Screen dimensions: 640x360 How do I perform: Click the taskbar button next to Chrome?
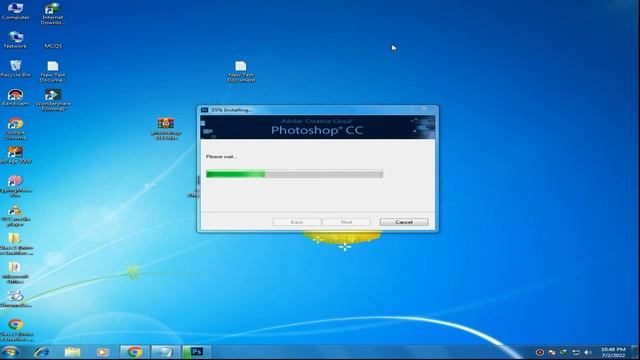(x=165, y=352)
